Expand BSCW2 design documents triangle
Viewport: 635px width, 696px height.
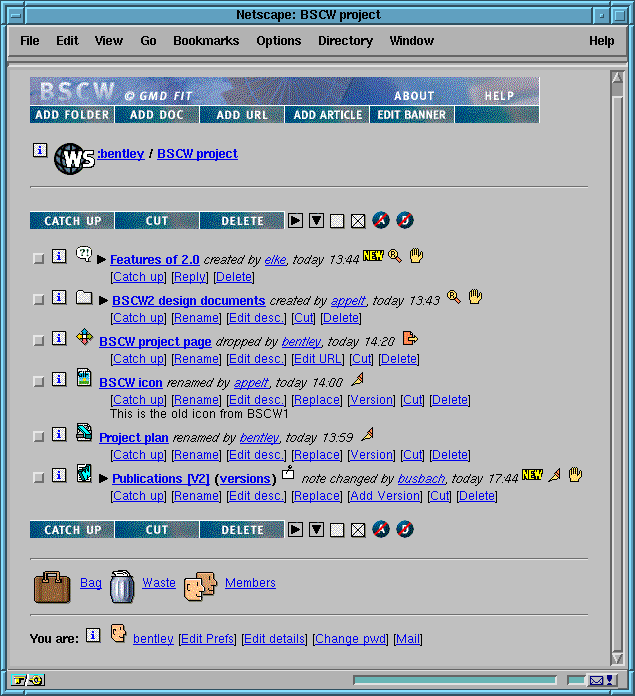103,301
